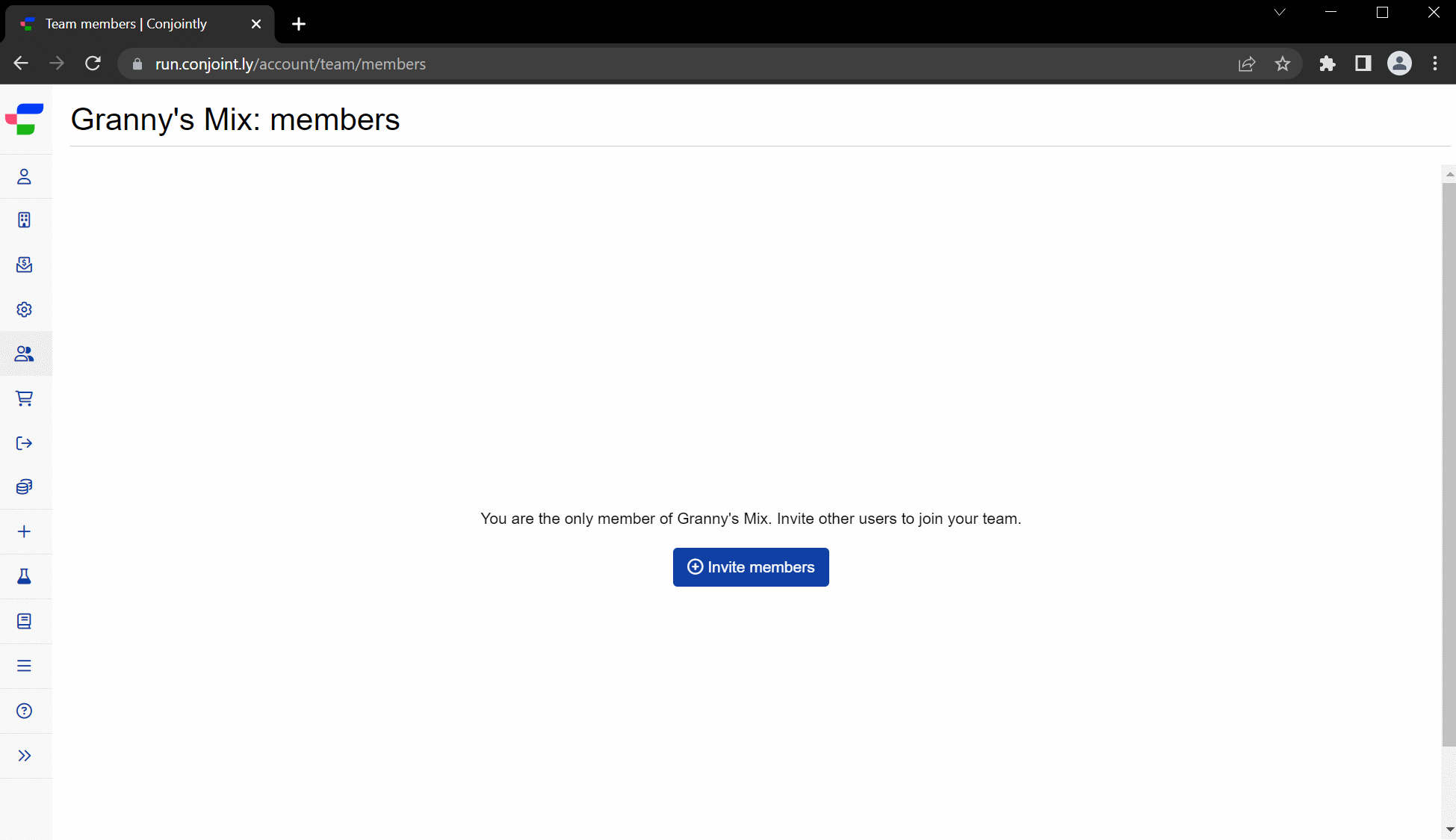
Task: Open the help question mark icon
Action: coord(24,711)
